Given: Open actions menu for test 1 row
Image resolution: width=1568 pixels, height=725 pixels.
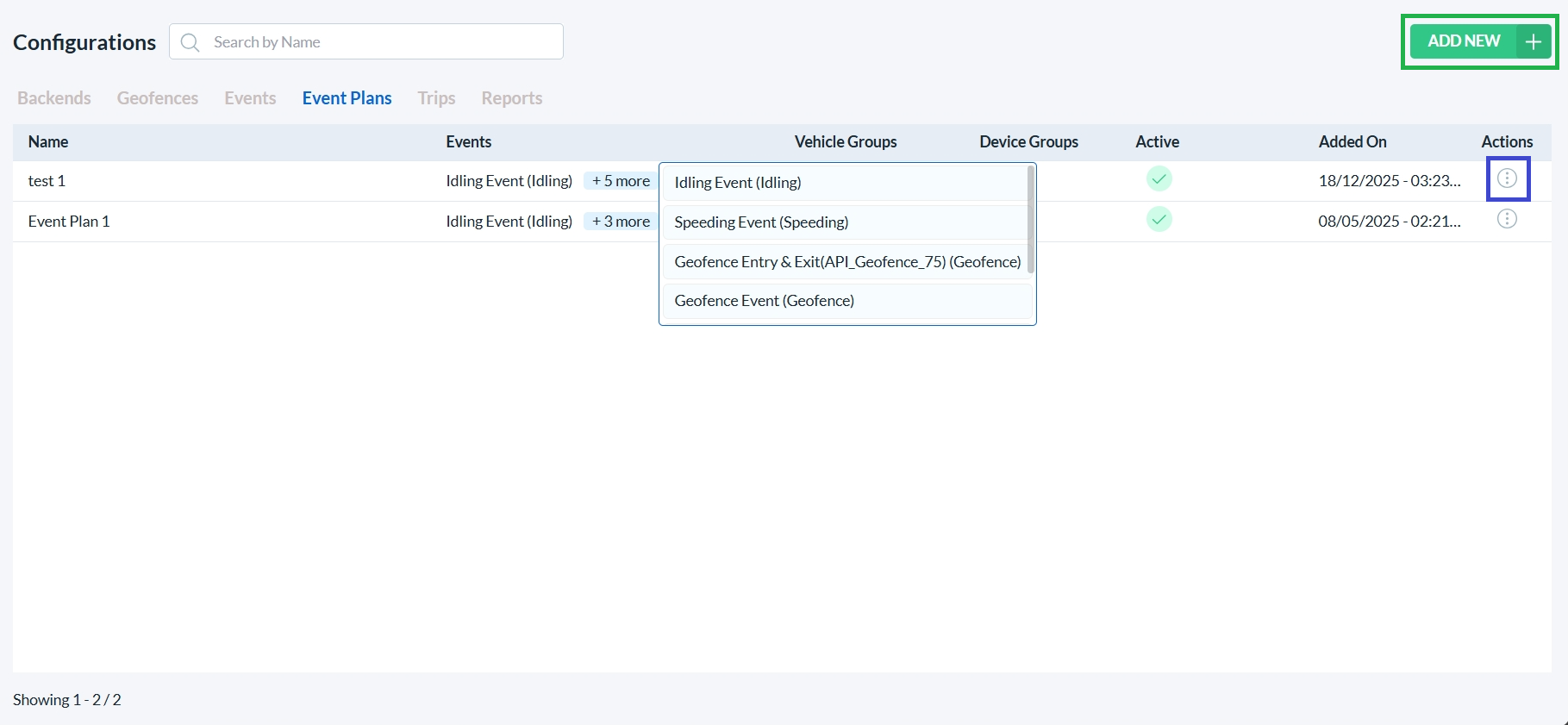Looking at the screenshot, I should pyautogui.click(x=1507, y=178).
